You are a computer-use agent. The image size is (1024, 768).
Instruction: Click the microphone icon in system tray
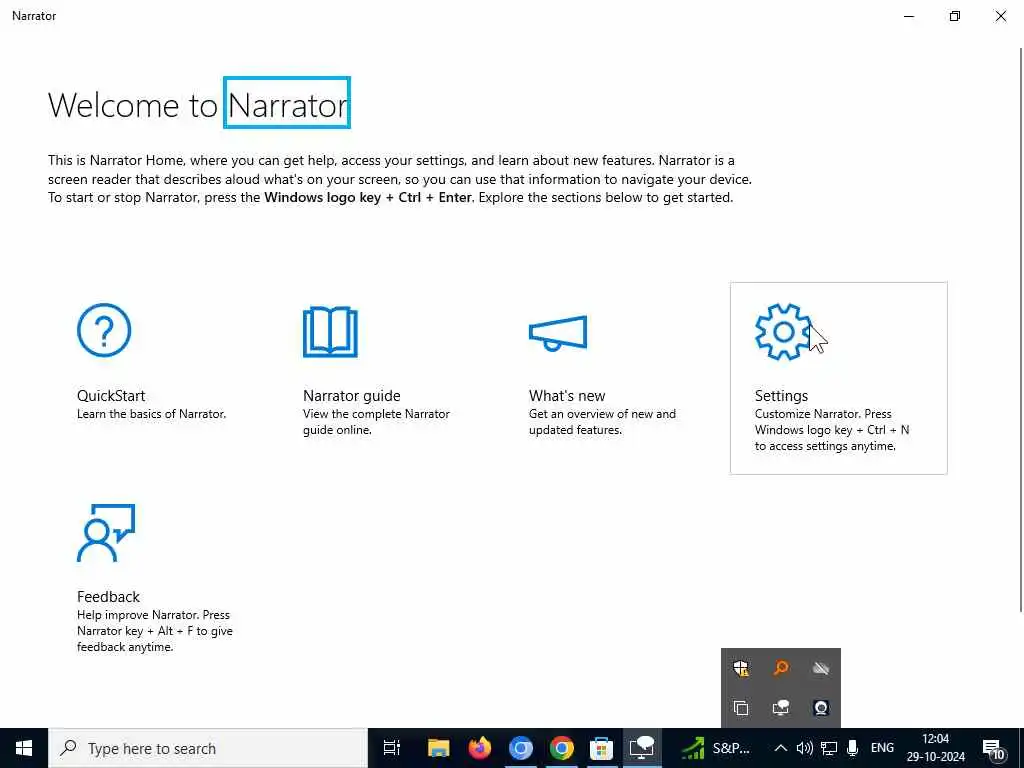click(x=852, y=748)
